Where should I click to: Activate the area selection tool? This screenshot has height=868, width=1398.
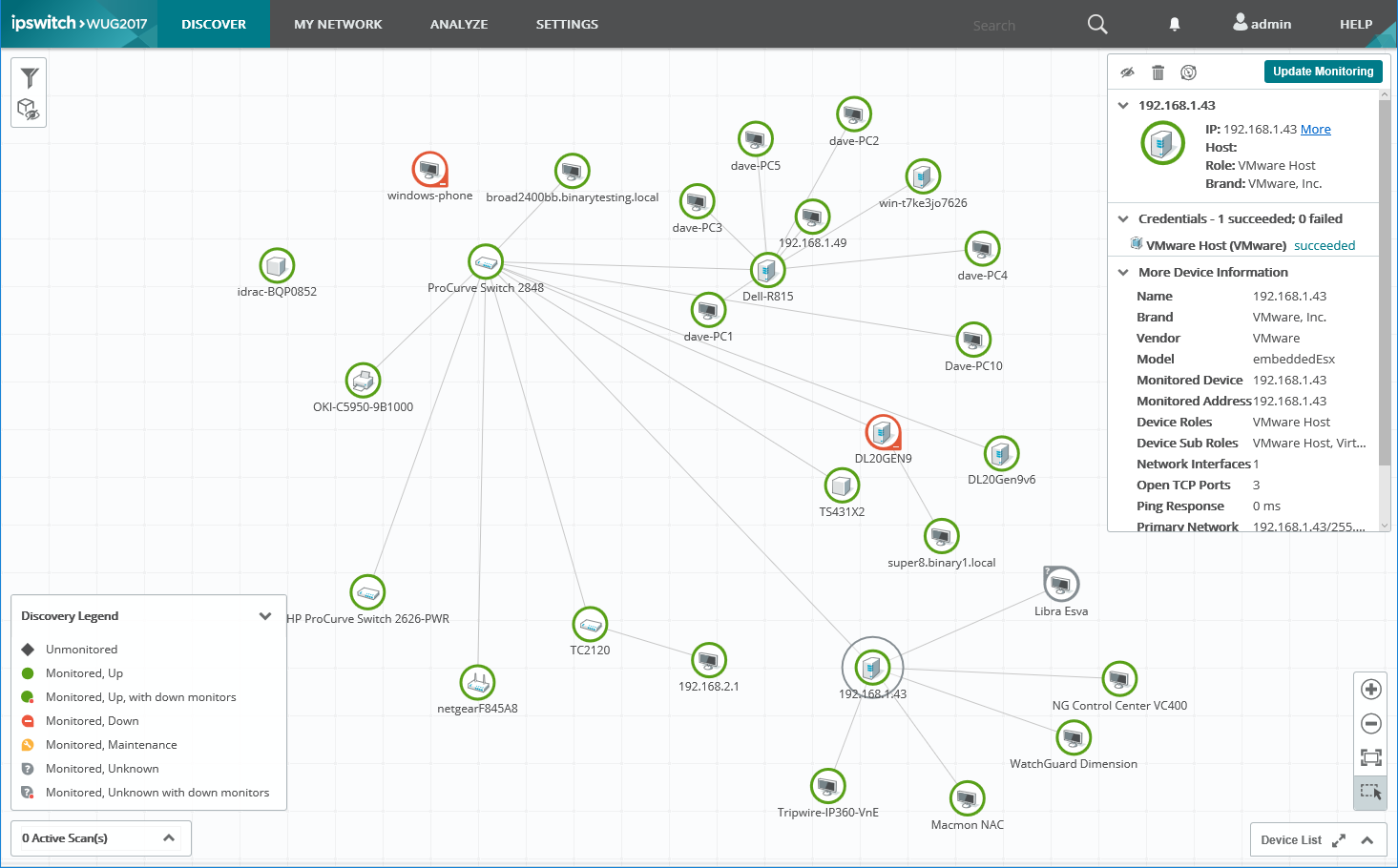(x=1371, y=792)
